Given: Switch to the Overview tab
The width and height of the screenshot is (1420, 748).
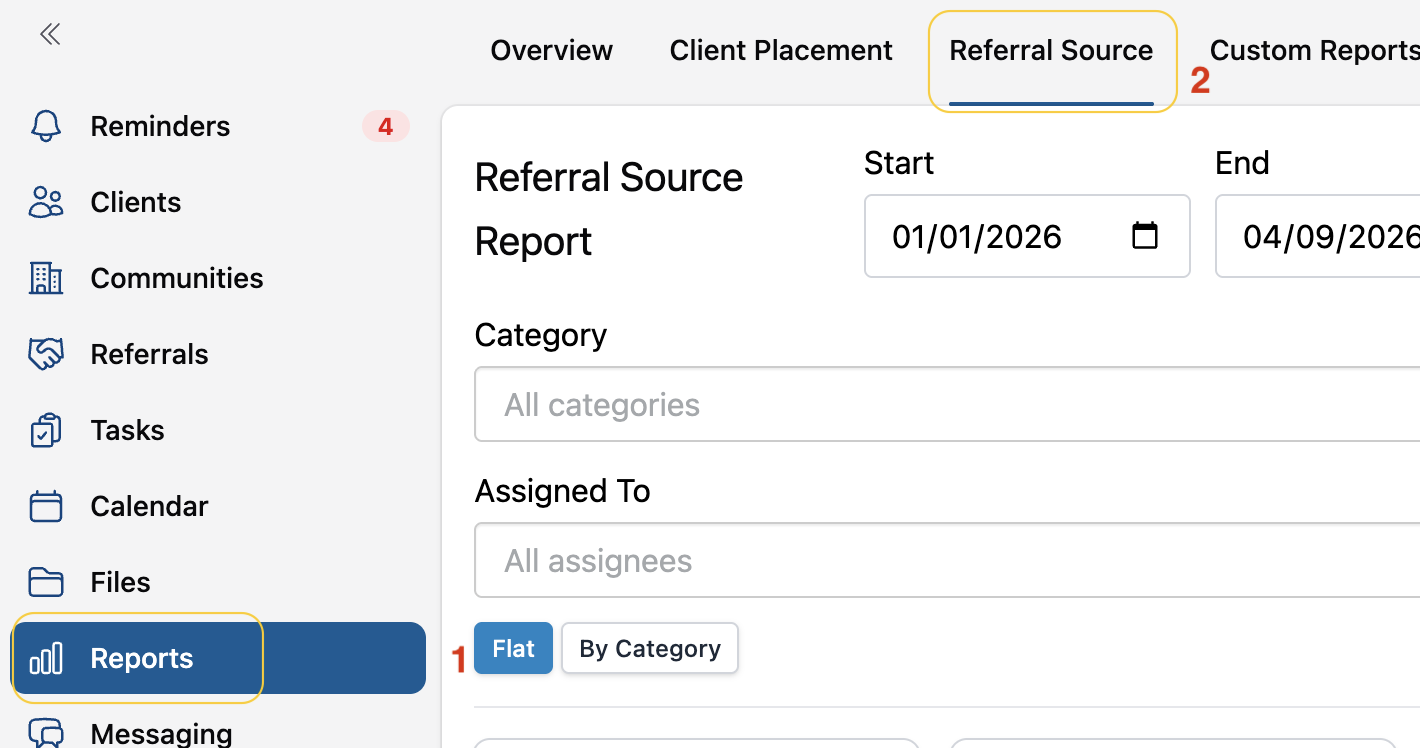Looking at the screenshot, I should pyautogui.click(x=552, y=50).
